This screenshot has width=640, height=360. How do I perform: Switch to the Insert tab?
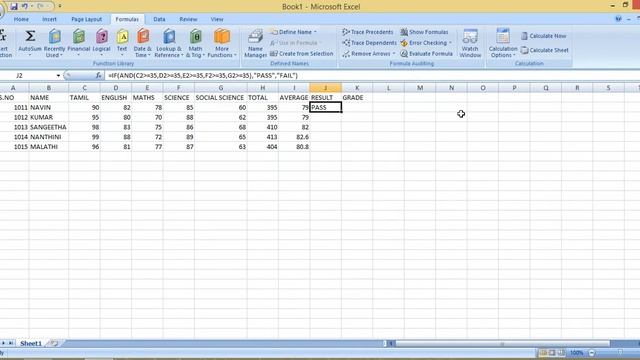(49, 19)
